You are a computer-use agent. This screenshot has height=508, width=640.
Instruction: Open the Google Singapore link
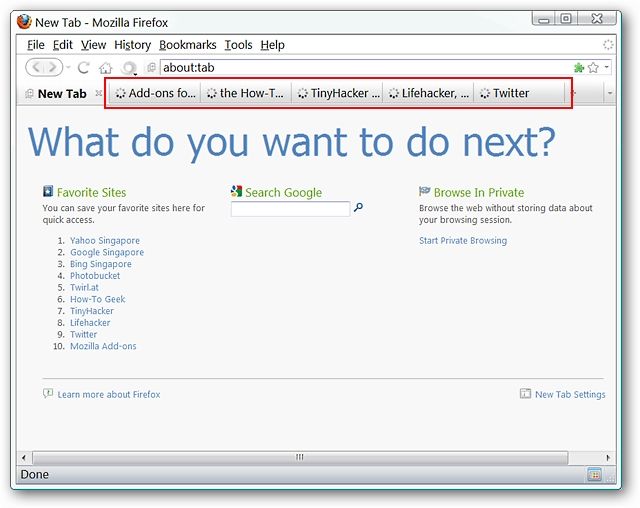(107, 253)
